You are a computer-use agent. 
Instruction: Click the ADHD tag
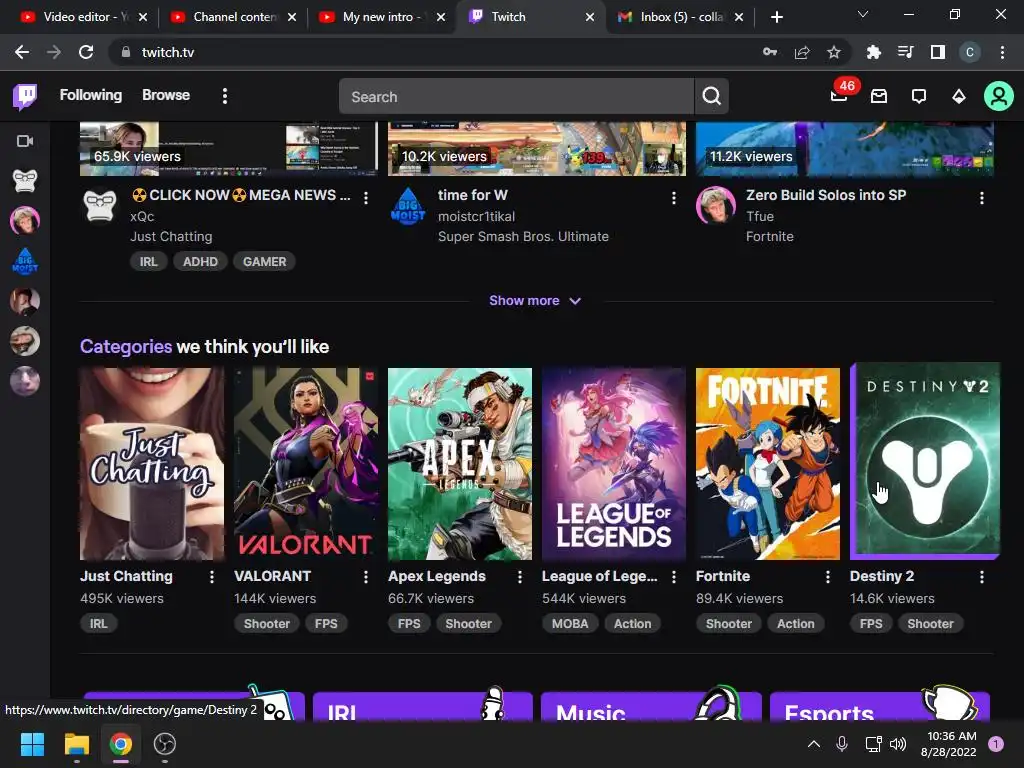tap(200, 262)
